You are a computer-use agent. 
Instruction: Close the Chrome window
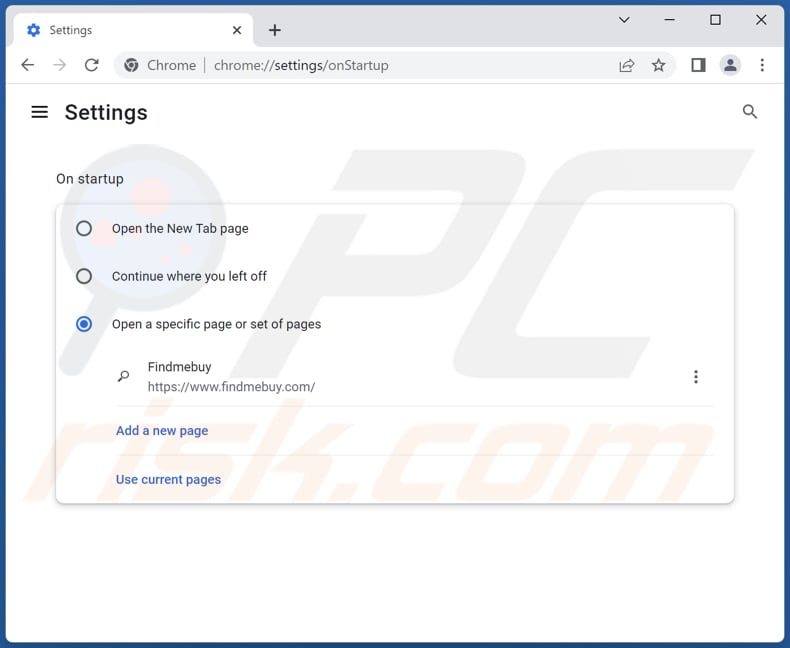click(761, 20)
